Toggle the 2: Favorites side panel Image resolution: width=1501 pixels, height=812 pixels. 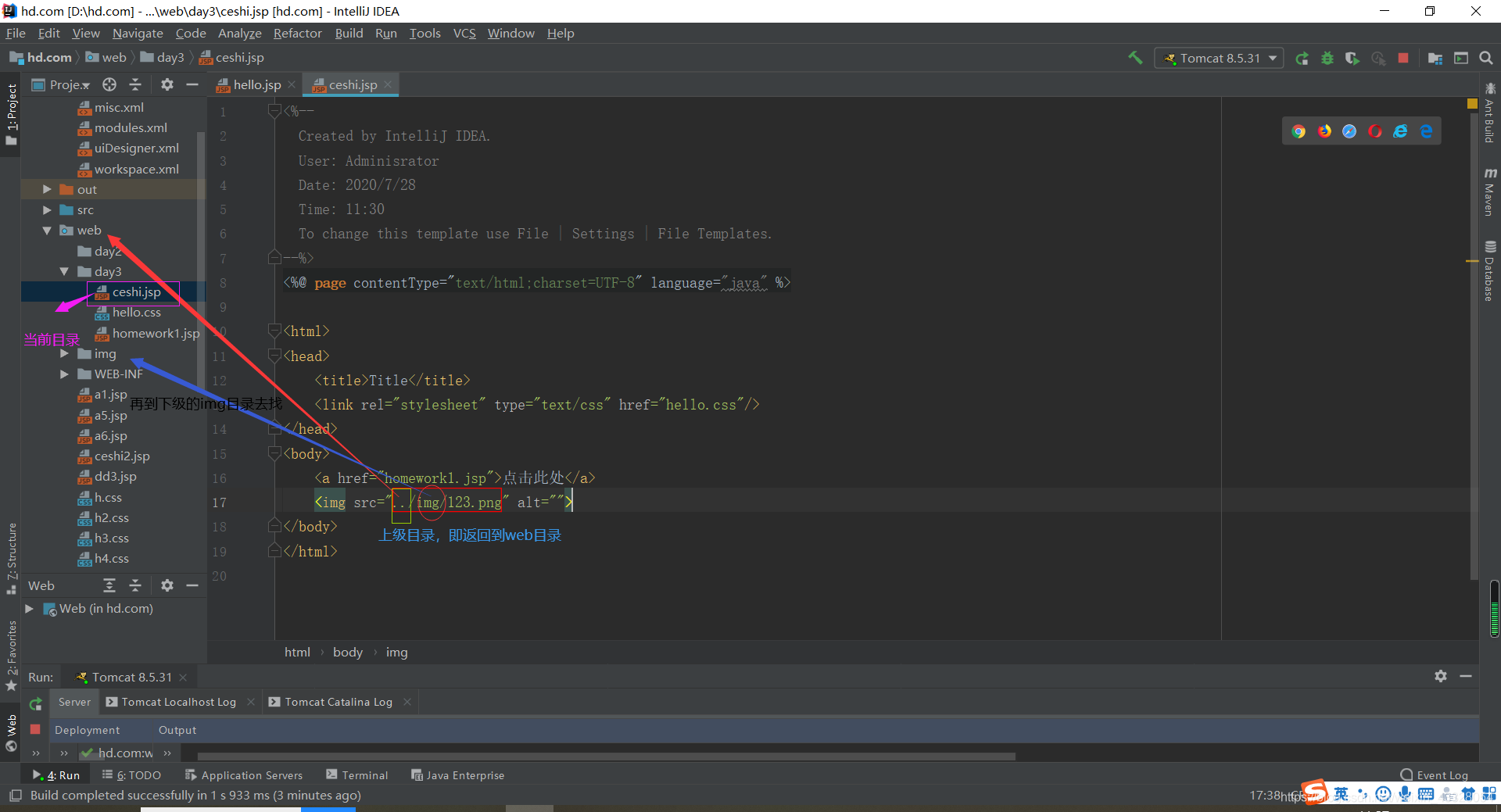click(x=11, y=655)
